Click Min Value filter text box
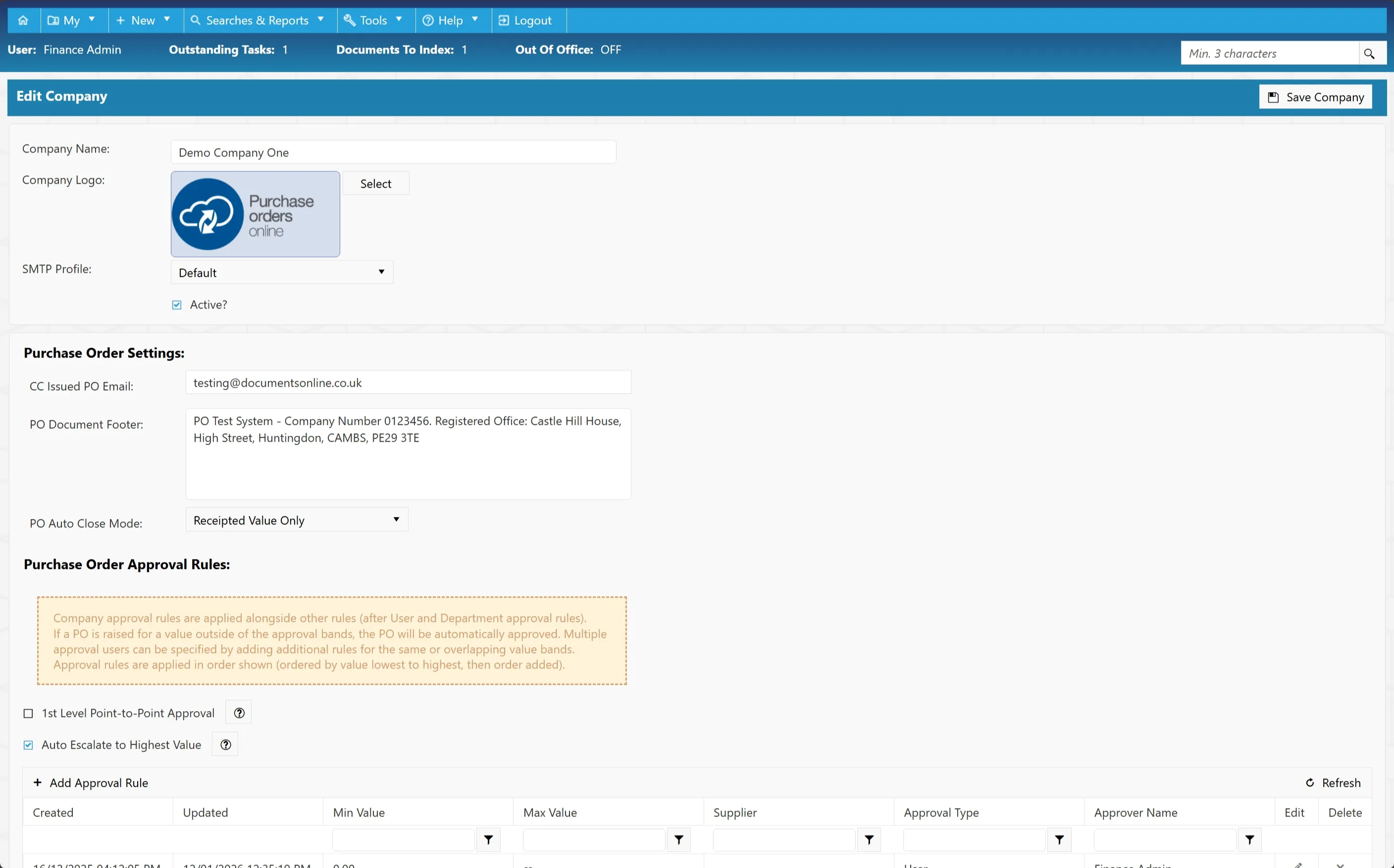The height and width of the screenshot is (868, 1394). (404, 840)
